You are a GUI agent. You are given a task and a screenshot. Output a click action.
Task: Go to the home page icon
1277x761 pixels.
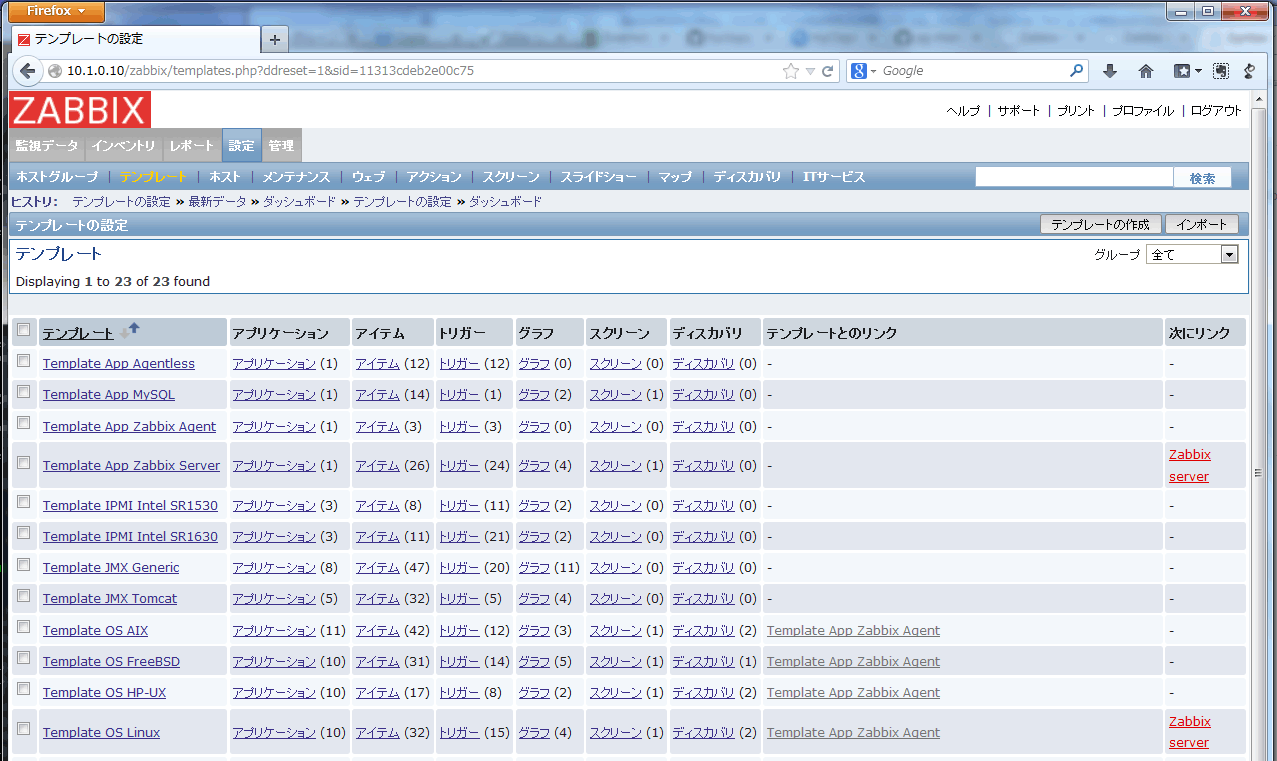tap(1146, 71)
